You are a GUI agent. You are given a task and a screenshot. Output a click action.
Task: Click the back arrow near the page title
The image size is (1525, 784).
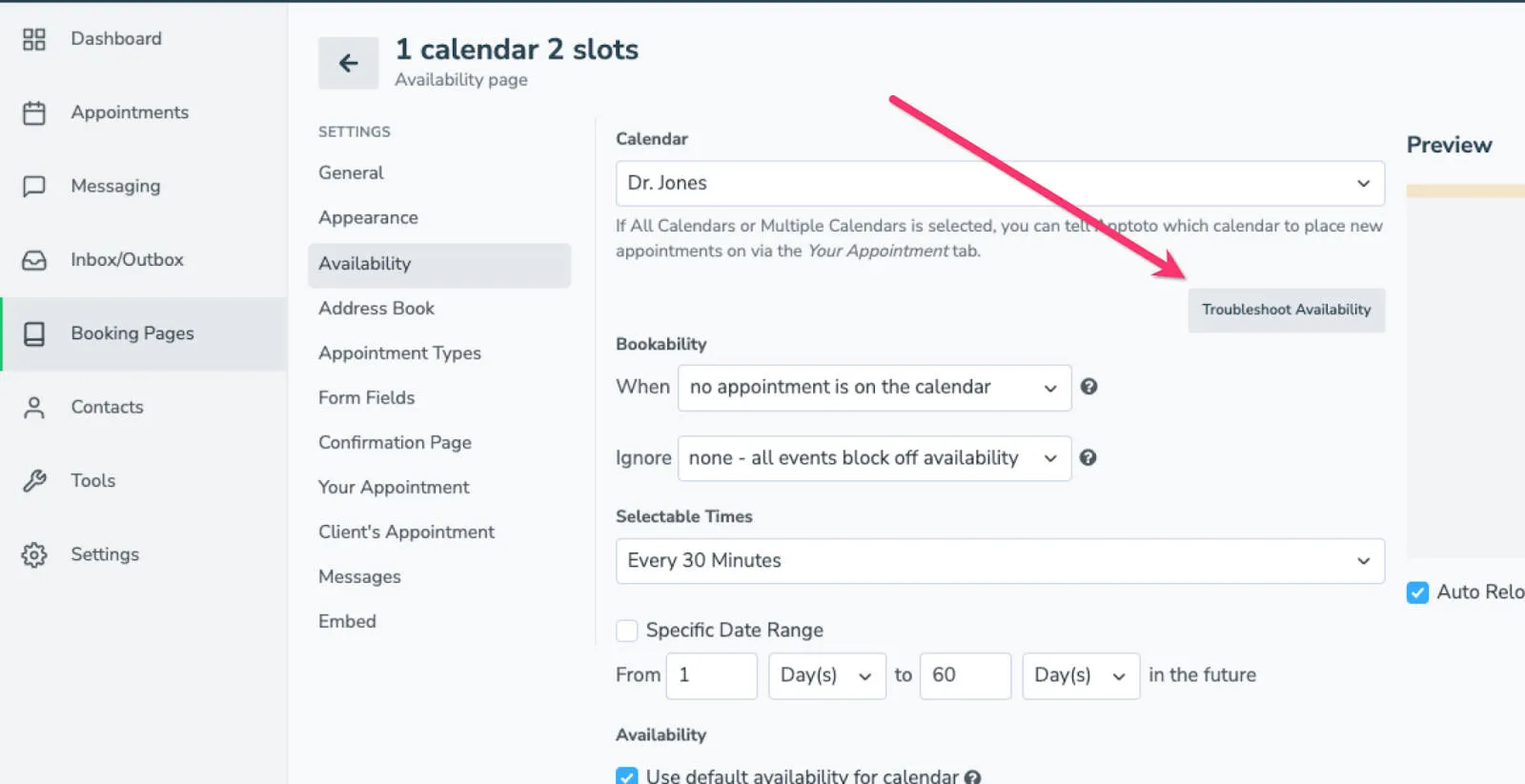click(348, 63)
